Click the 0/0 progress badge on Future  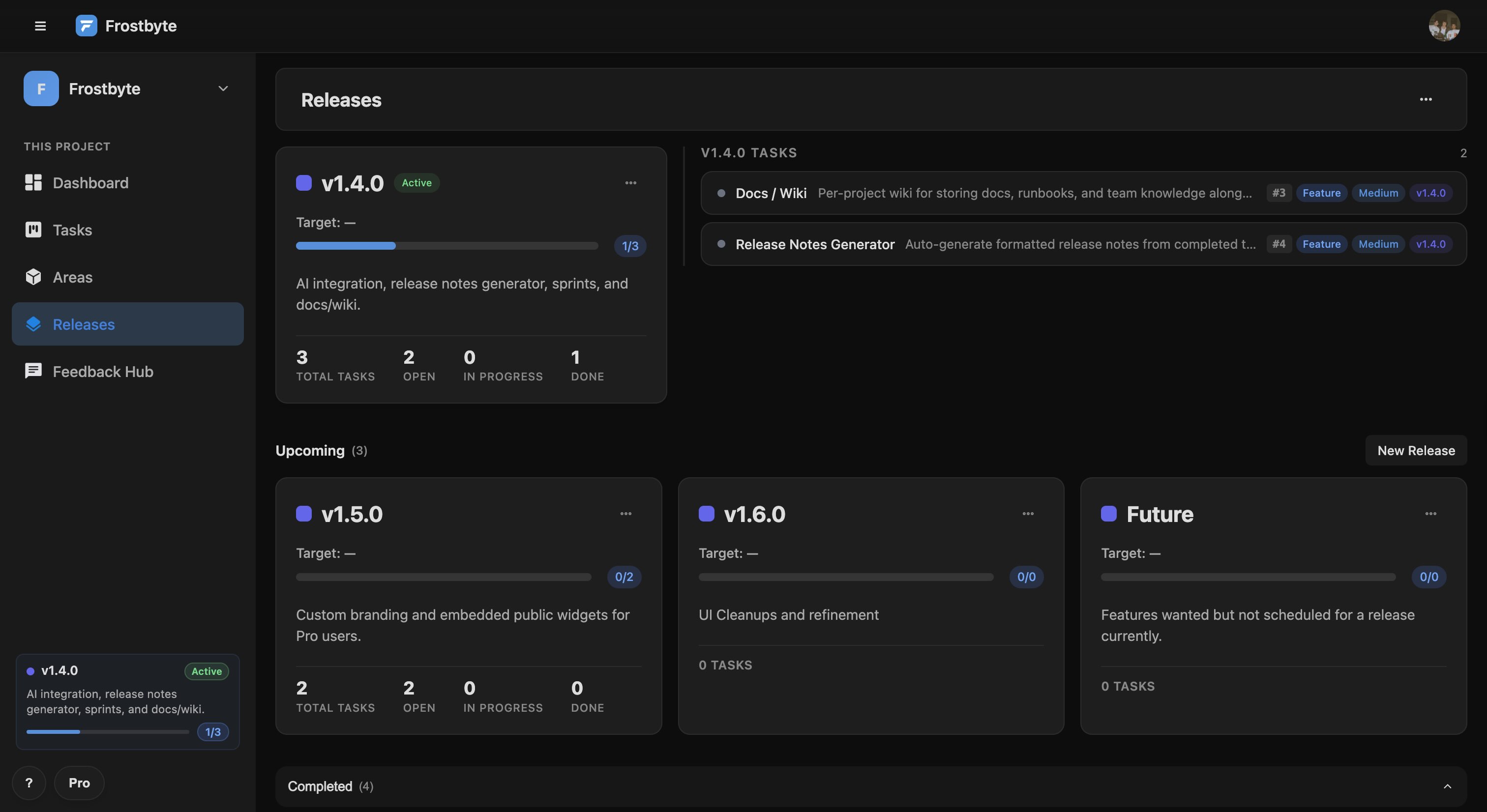click(x=1428, y=577)
